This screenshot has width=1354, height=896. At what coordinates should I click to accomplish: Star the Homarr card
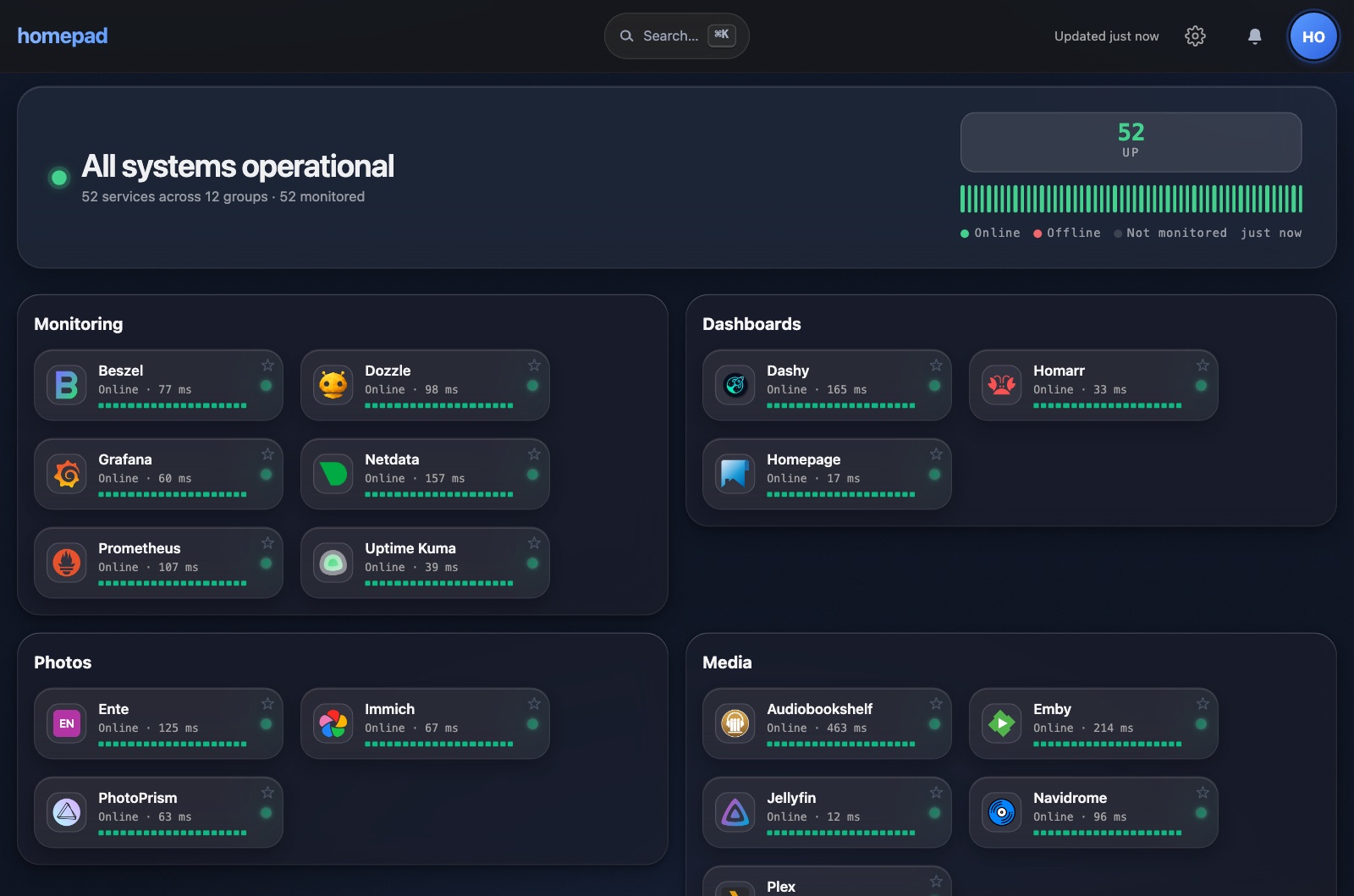(1203, 366)
